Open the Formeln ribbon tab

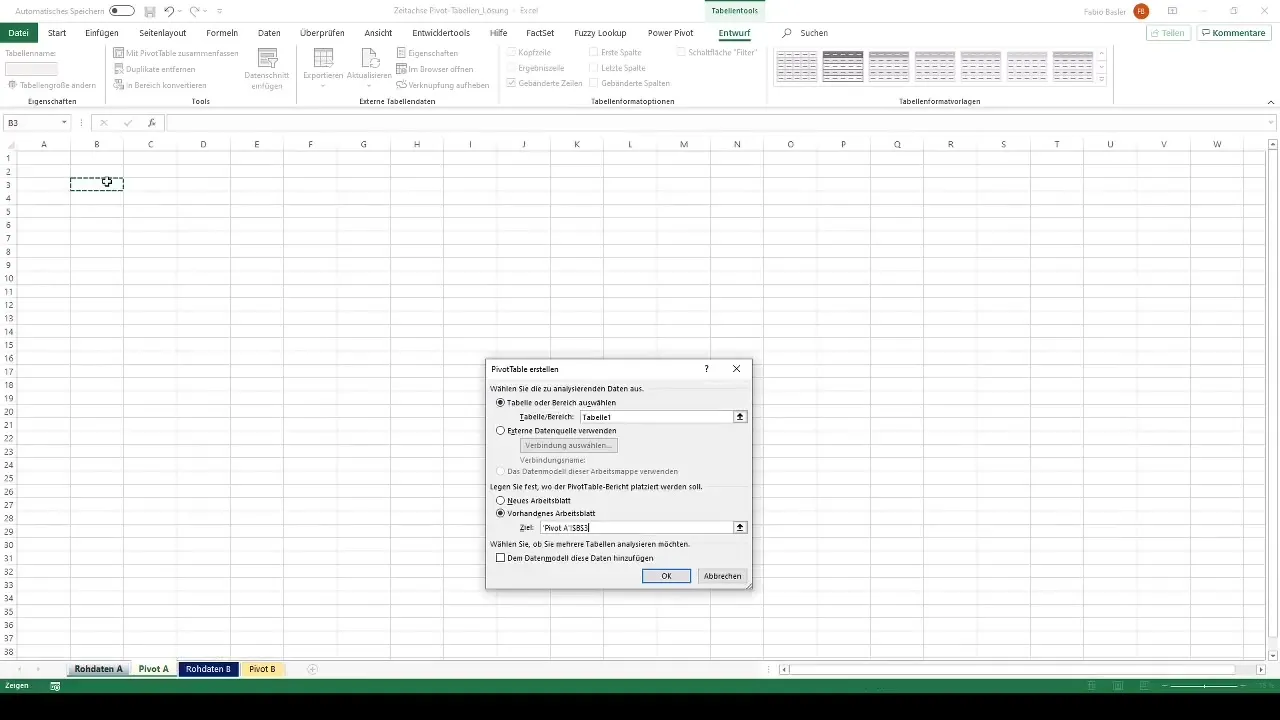point(222,33)
